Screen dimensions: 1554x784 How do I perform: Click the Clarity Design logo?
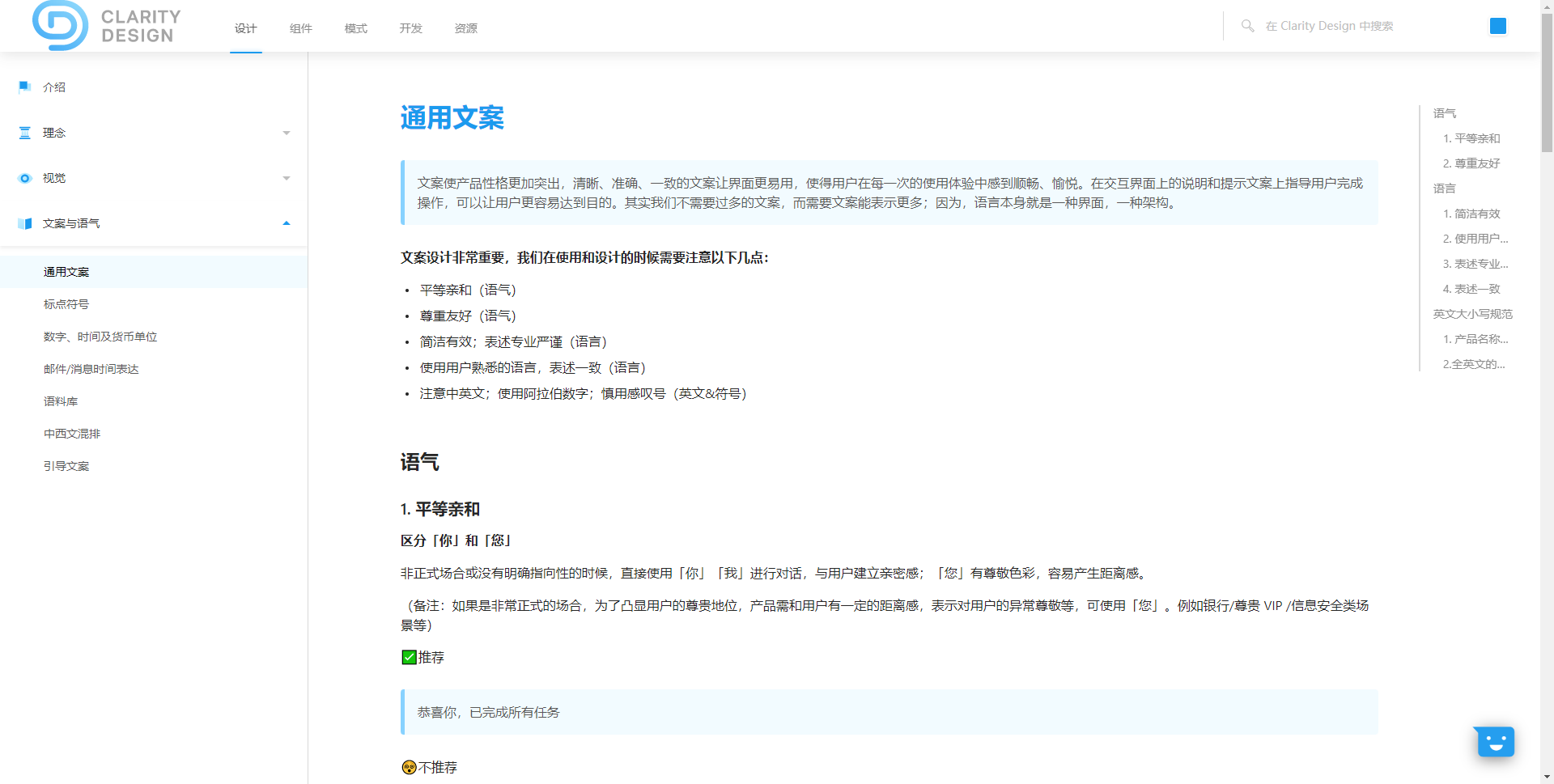coord(107,26)
